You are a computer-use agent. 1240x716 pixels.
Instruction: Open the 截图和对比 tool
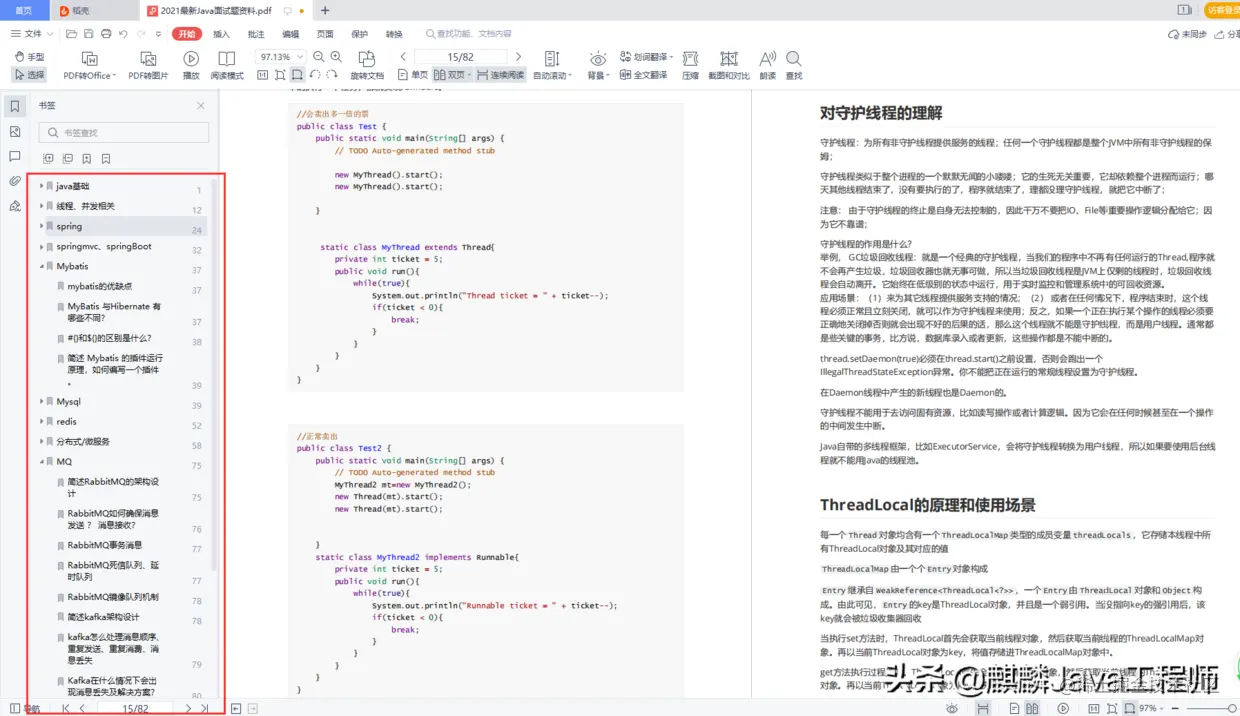[x=729, y=66]
